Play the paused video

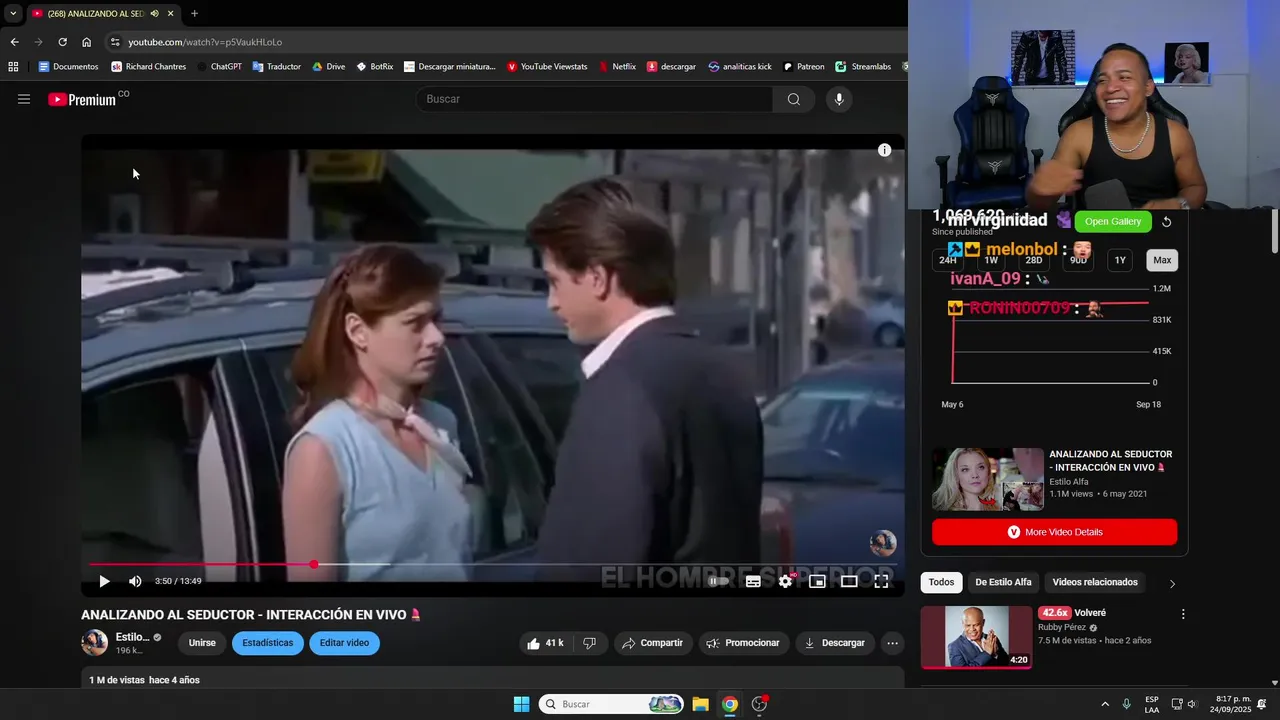(x=104, y=581)
